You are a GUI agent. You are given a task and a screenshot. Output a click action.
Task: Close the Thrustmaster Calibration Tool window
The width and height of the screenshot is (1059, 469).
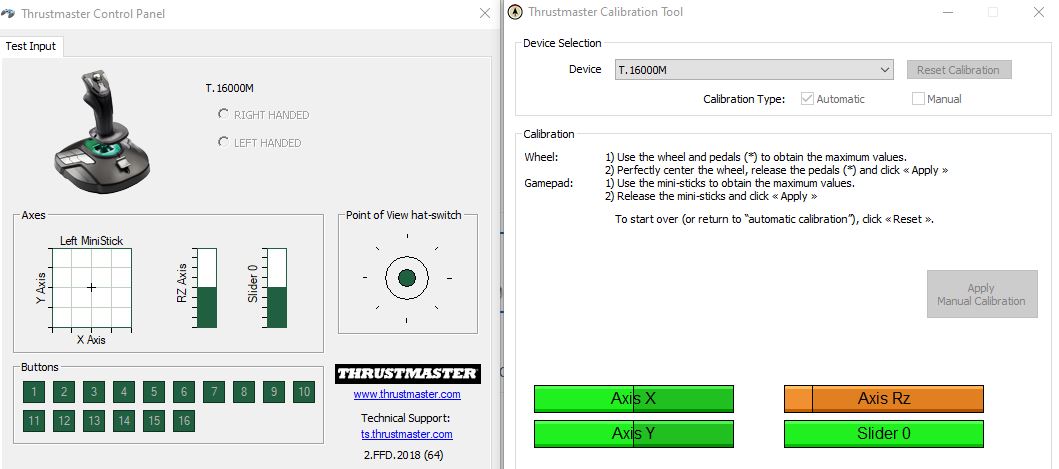coord(1039,12)
